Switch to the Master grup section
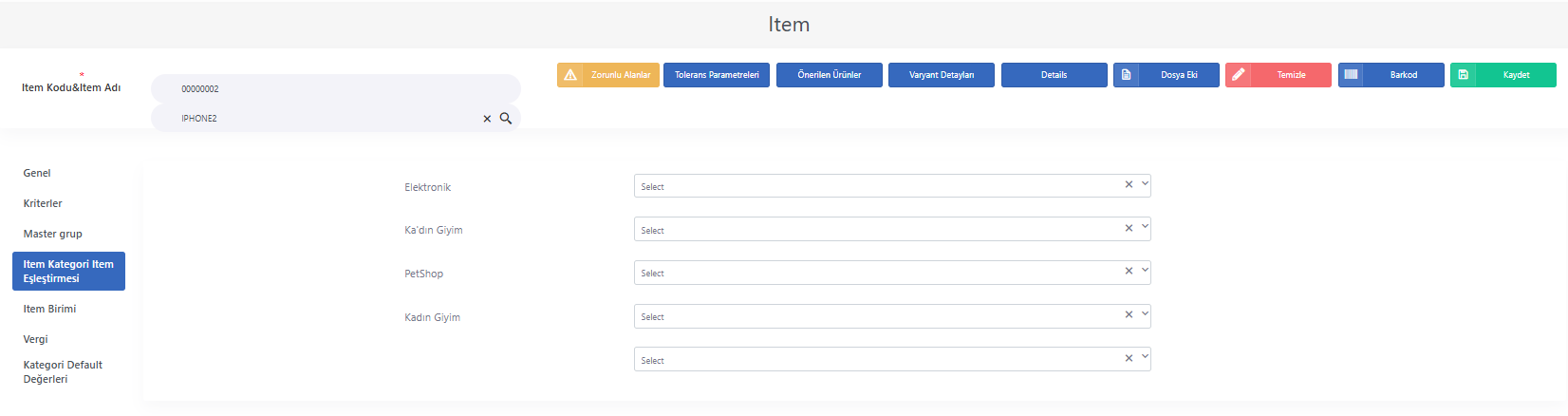 click(52, 234)
